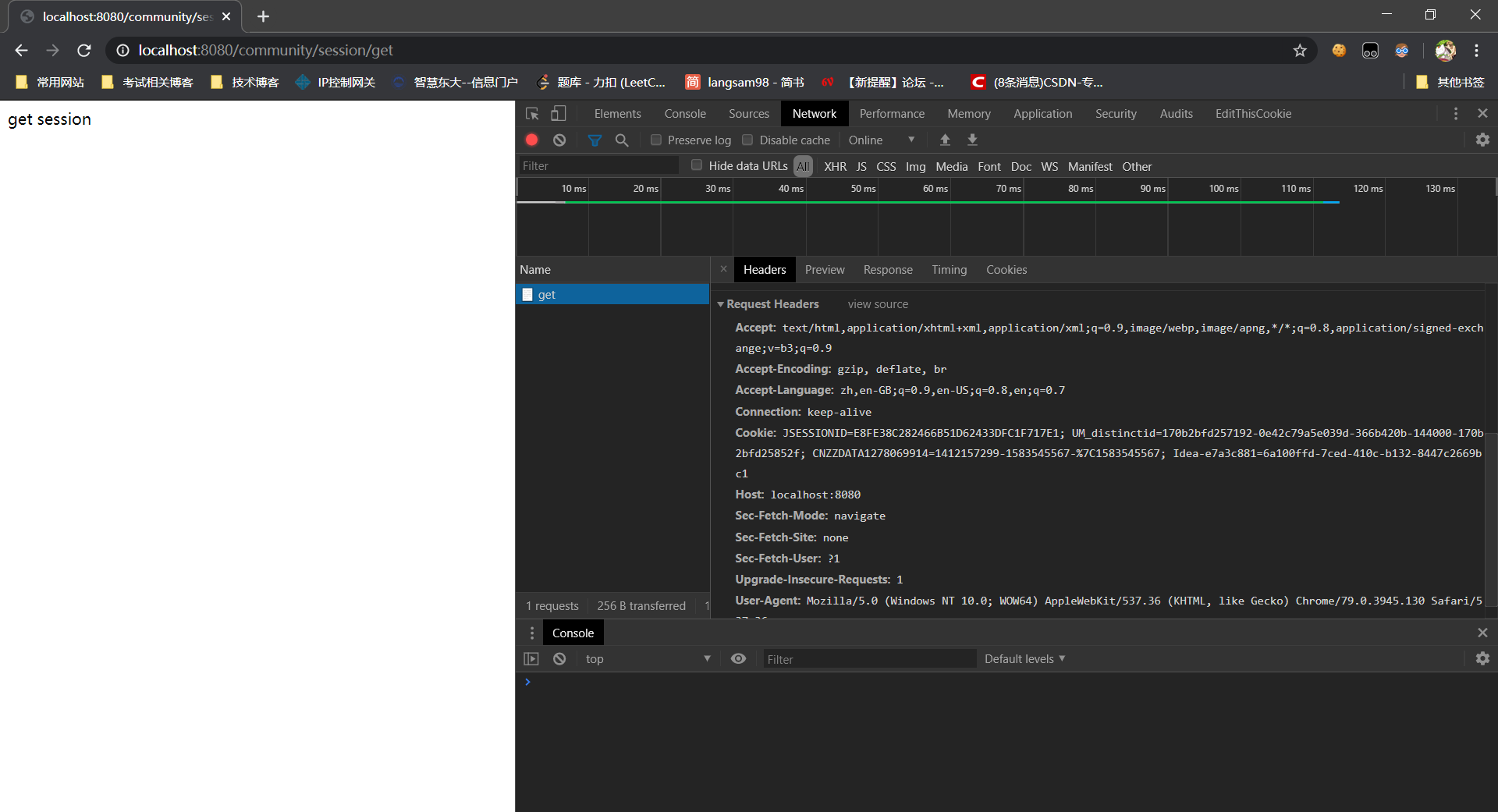Open a new browser tab
1498x812 pixels.
(x=263, y=16)
